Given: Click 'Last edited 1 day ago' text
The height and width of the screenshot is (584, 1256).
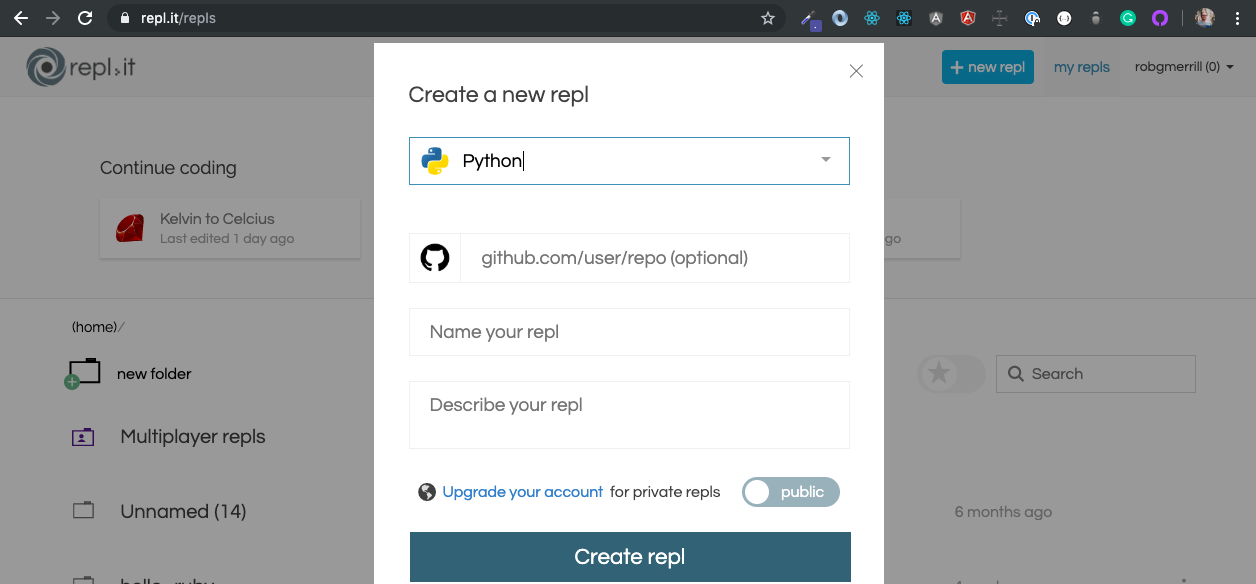Looking at the screenshot, I should [x=227, y=239].
